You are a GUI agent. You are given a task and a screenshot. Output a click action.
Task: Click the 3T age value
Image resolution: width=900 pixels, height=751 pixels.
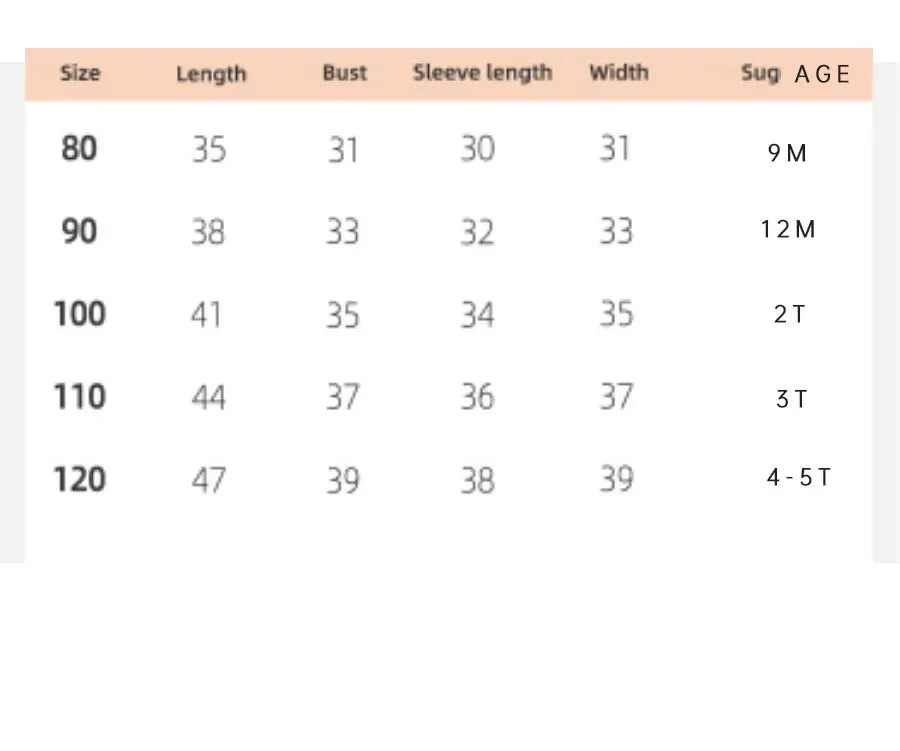click(x=791, y=399)
